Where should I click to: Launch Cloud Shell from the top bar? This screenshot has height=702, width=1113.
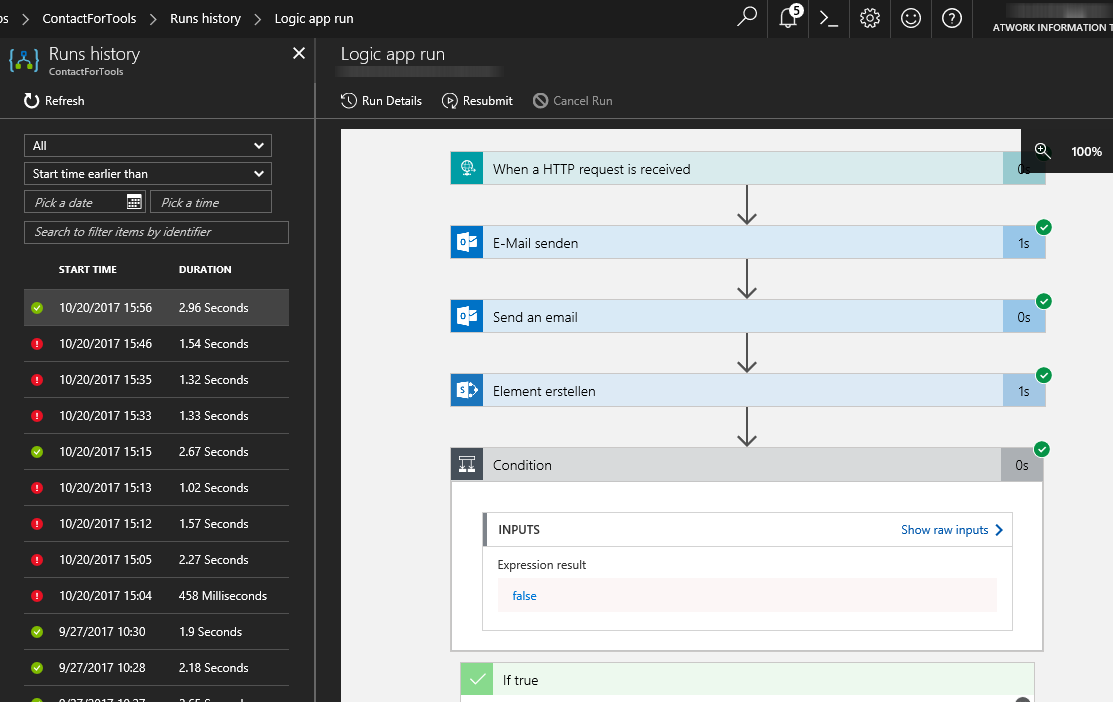[x=828, y=18]
